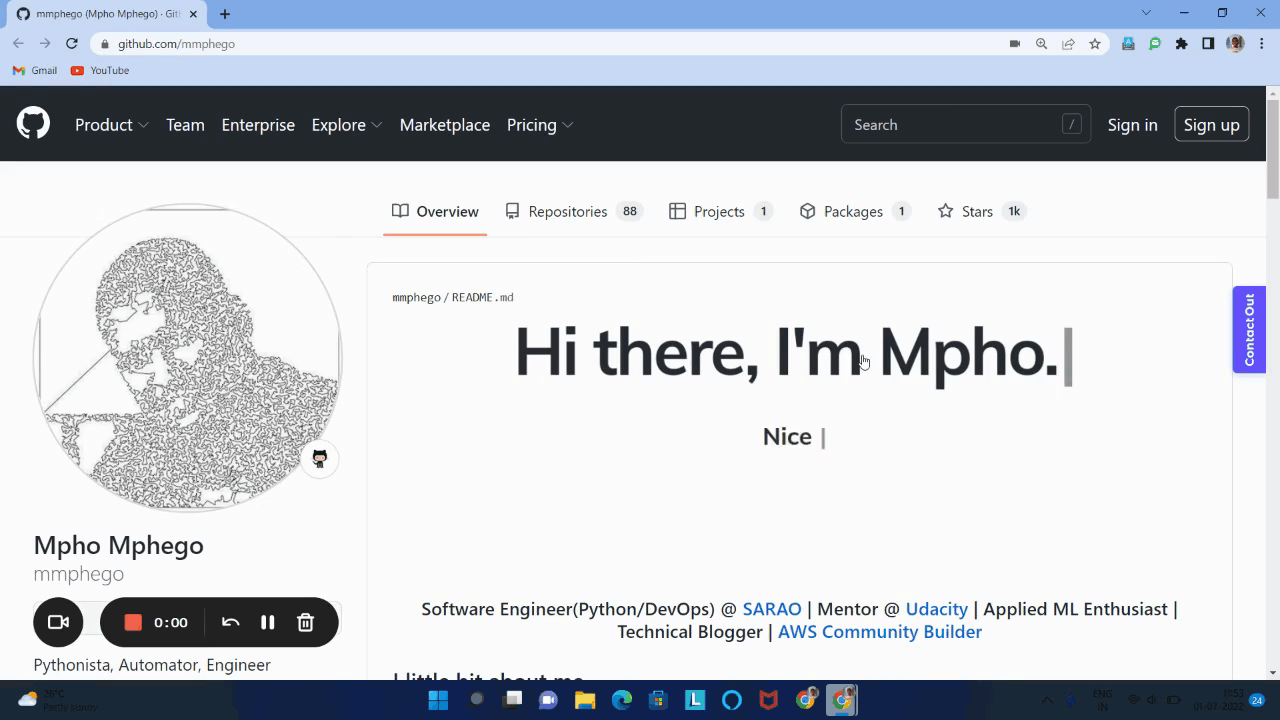1280x720 pixels.
Task: Open the Team page in the header
Action: [185, 125]
